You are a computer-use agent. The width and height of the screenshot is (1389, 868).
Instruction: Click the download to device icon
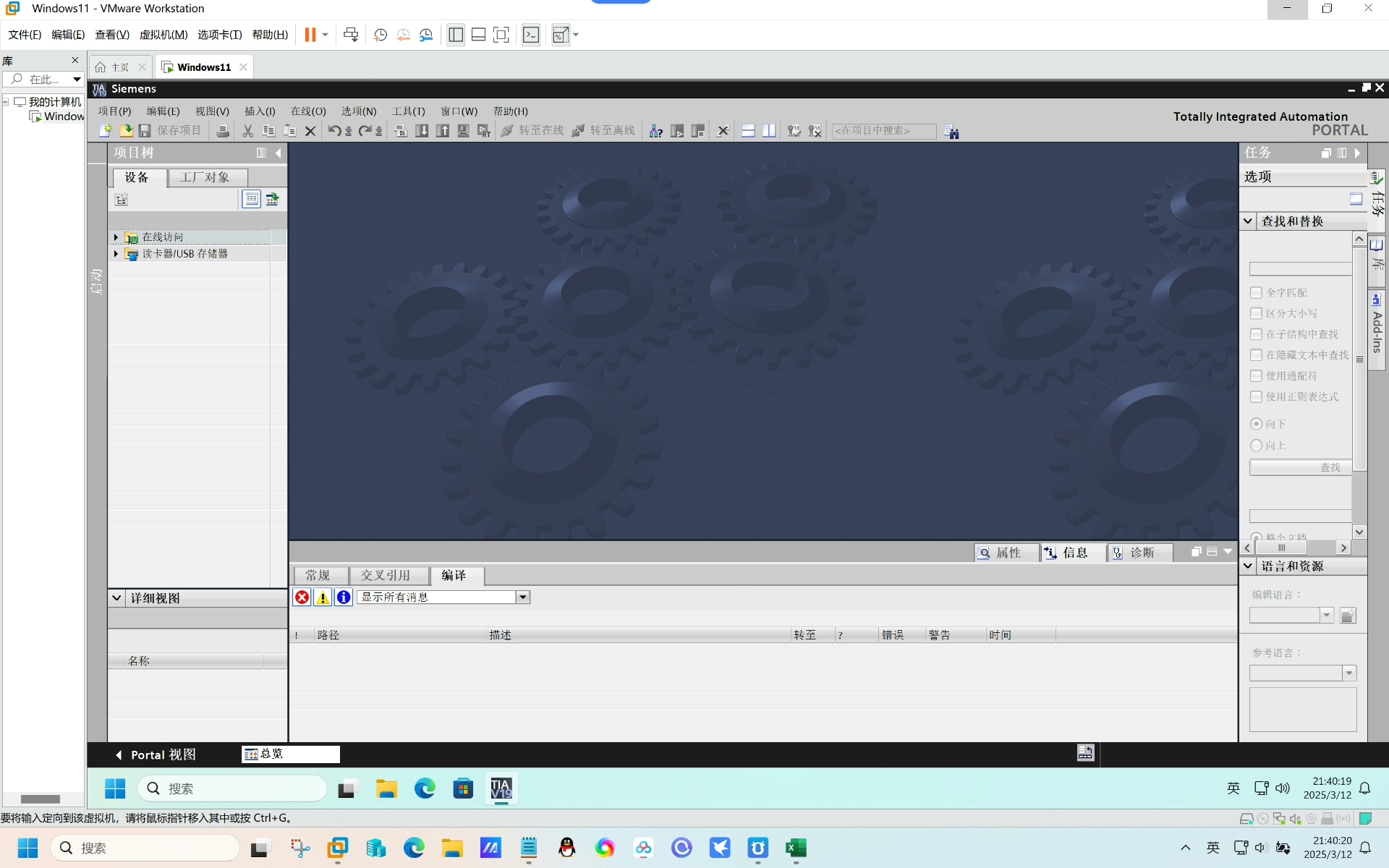422,131
